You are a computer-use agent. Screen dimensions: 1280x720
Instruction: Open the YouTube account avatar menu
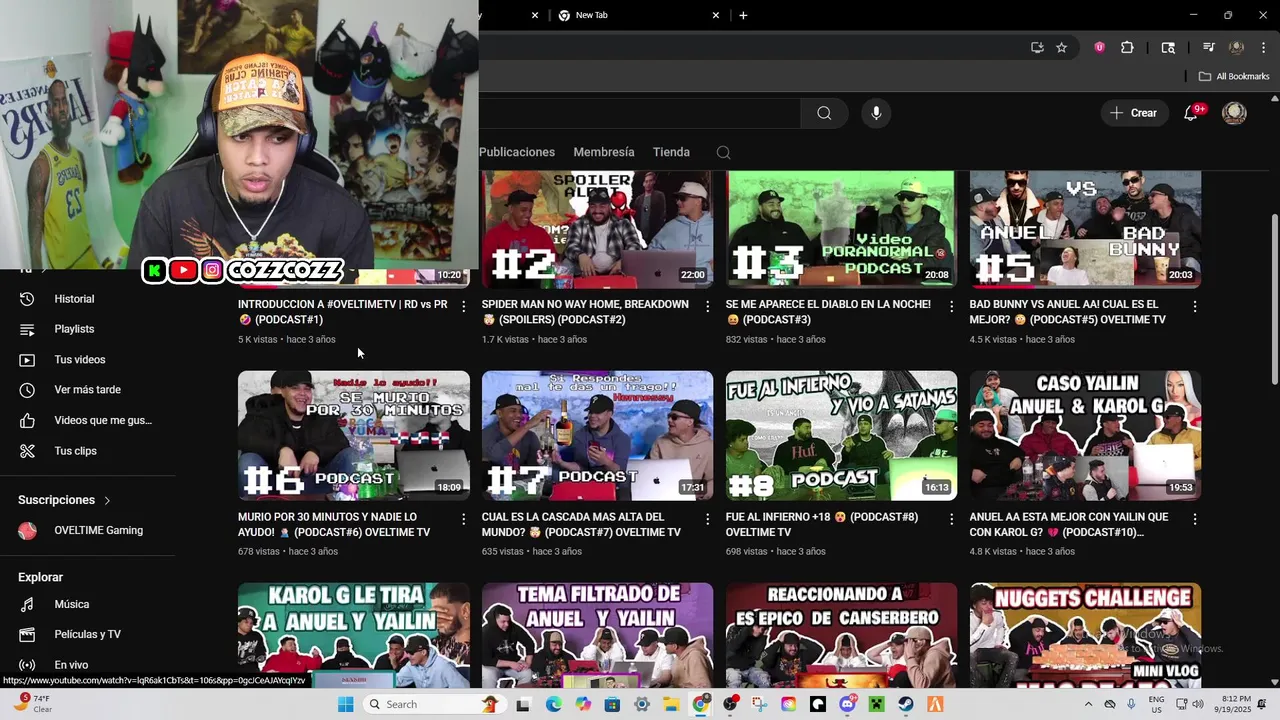coord(1234,113)
